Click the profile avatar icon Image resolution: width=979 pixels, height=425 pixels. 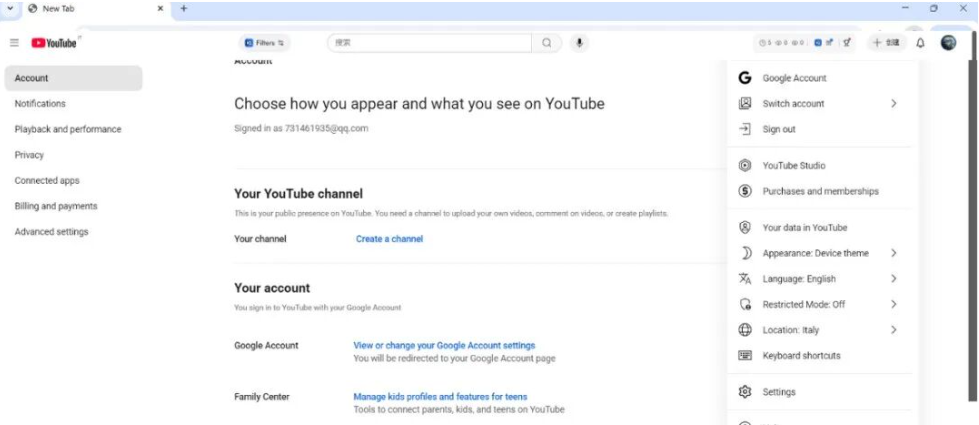click(x=948, y=43)
